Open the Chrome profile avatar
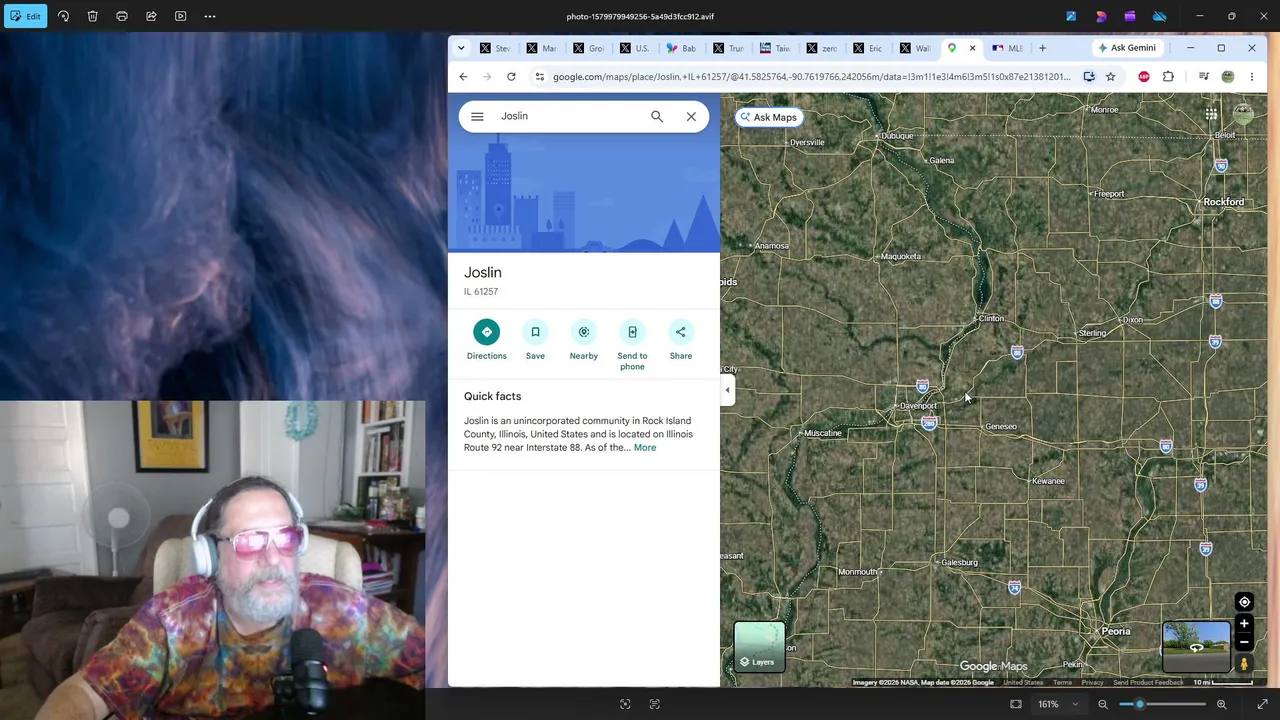This screenshot has width=1280, height=720. point(1228,77)
